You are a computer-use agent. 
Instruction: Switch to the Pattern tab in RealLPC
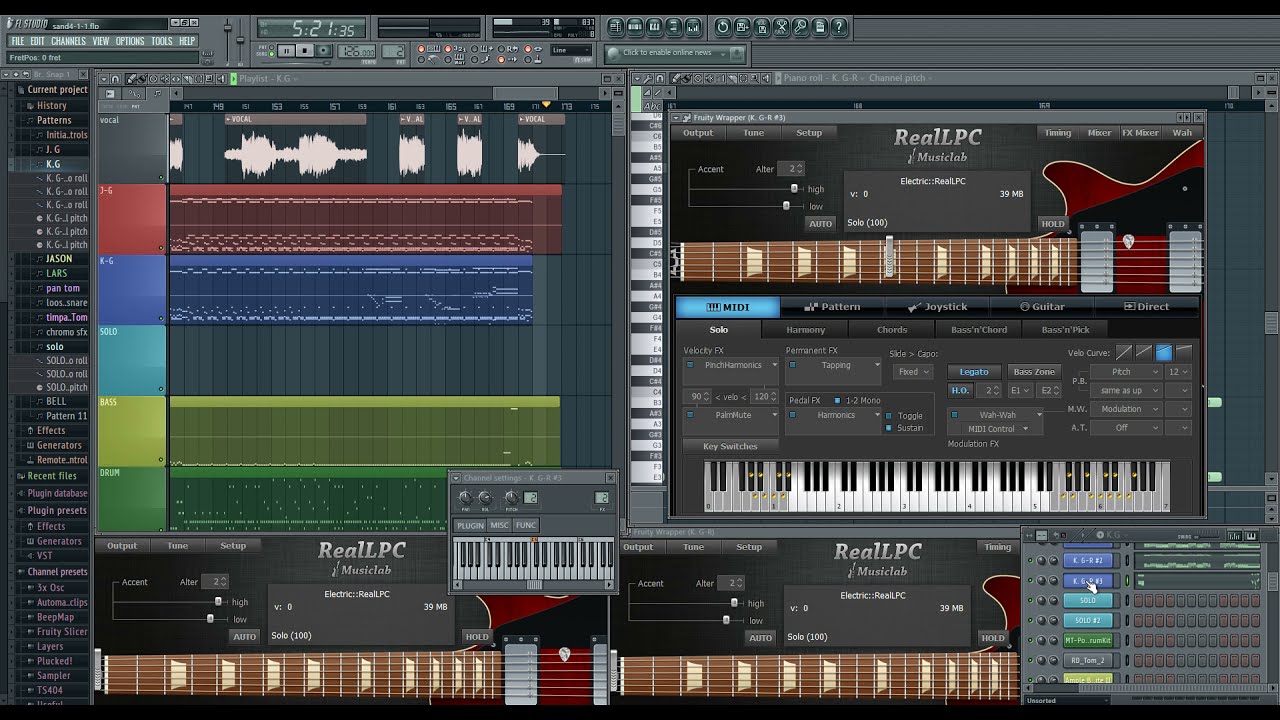(832, 307)
